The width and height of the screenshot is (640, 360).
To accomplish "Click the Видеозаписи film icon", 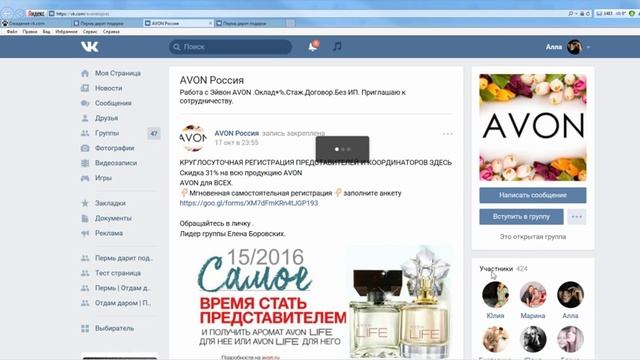I will (x=85, y=163).
